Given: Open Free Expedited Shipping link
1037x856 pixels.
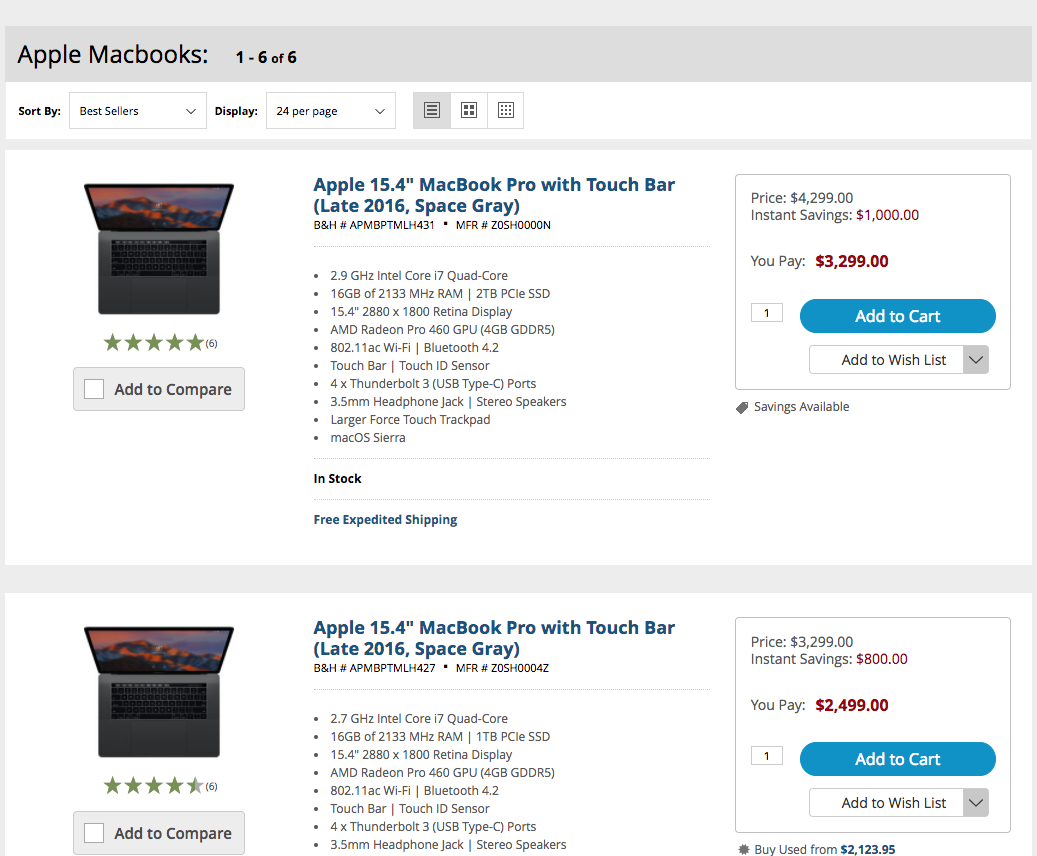Looking at the screenshot, I should tap(385, 520).
